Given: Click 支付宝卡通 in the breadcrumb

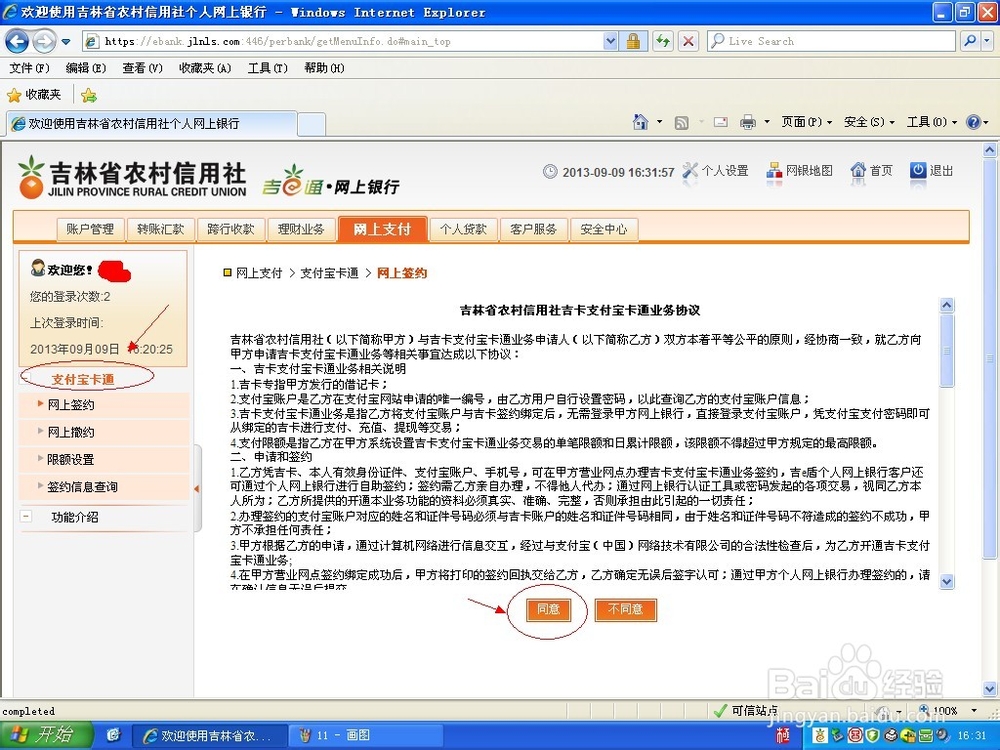Looking at the screenshot, I should (329, 273).
